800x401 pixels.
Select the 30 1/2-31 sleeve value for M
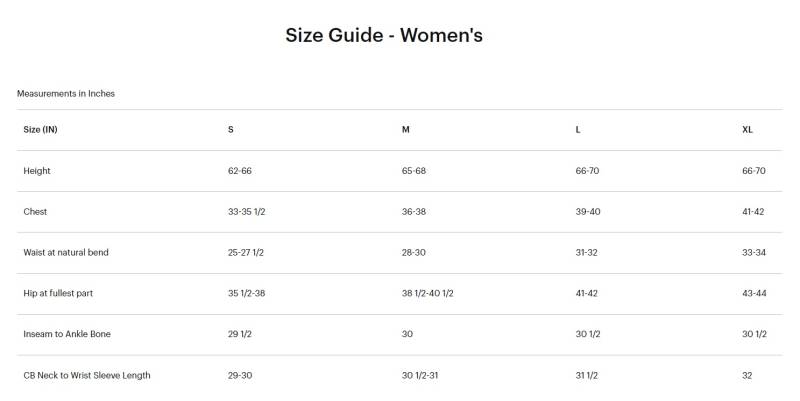(x=423, y=375)
